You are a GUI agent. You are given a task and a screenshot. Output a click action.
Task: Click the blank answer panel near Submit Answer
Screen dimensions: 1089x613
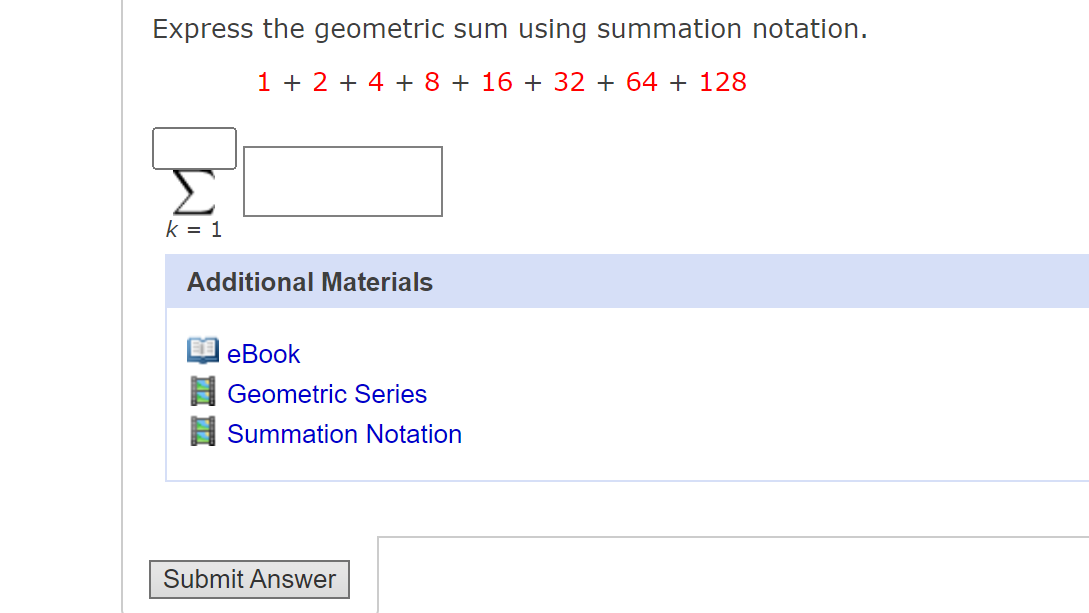[x=700, y=575]
